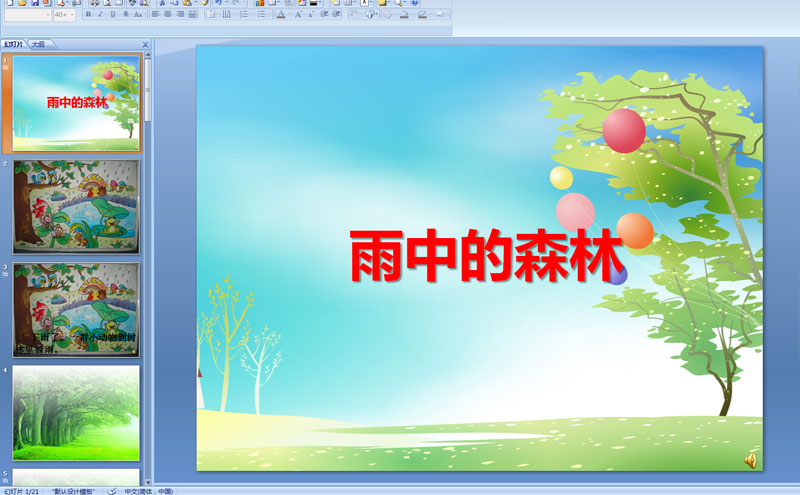Click the title text 雨中的森林 on the slide

click(x=487, y=255)
